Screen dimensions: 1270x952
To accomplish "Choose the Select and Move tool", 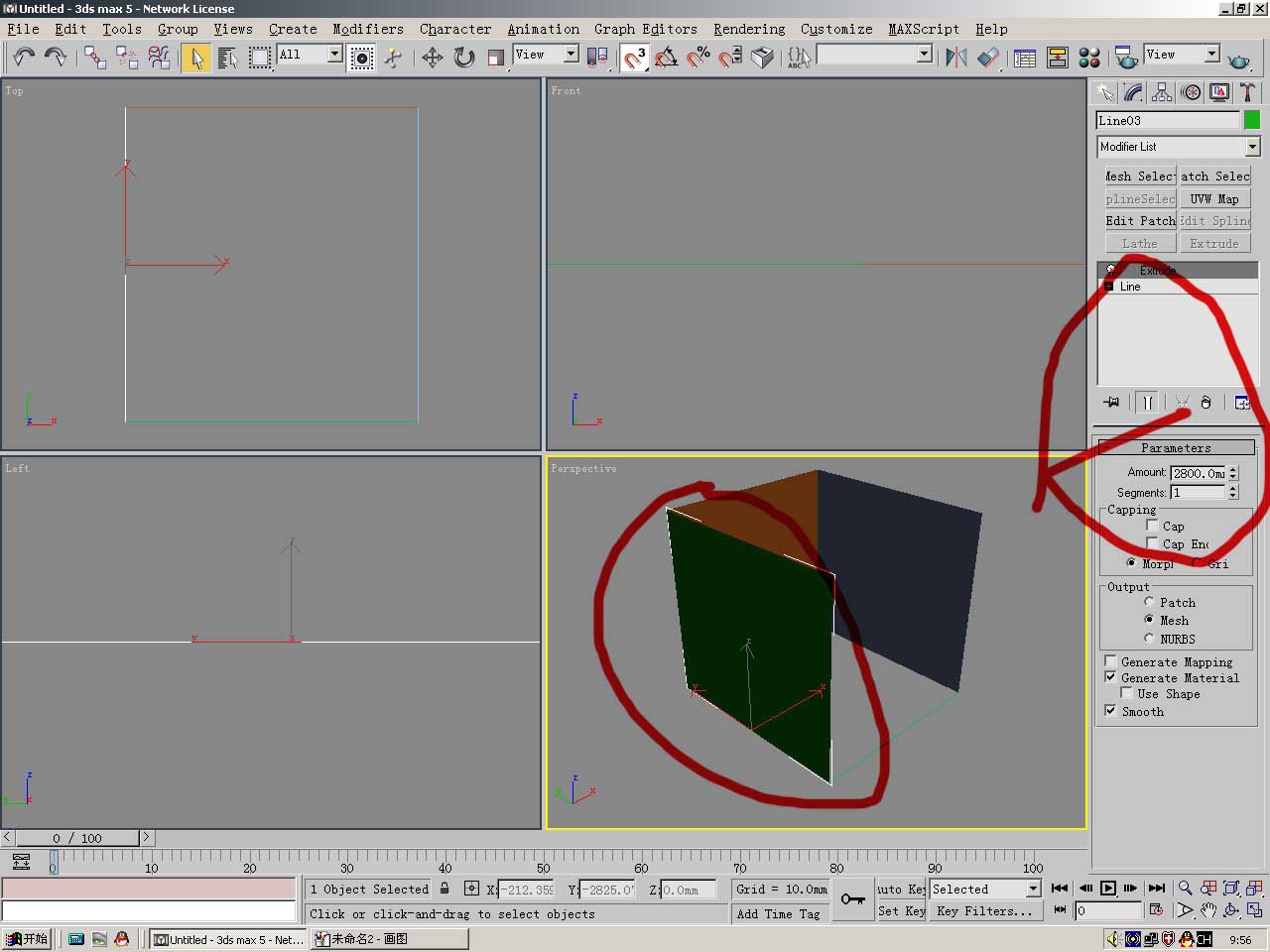I will coord(433,58).
